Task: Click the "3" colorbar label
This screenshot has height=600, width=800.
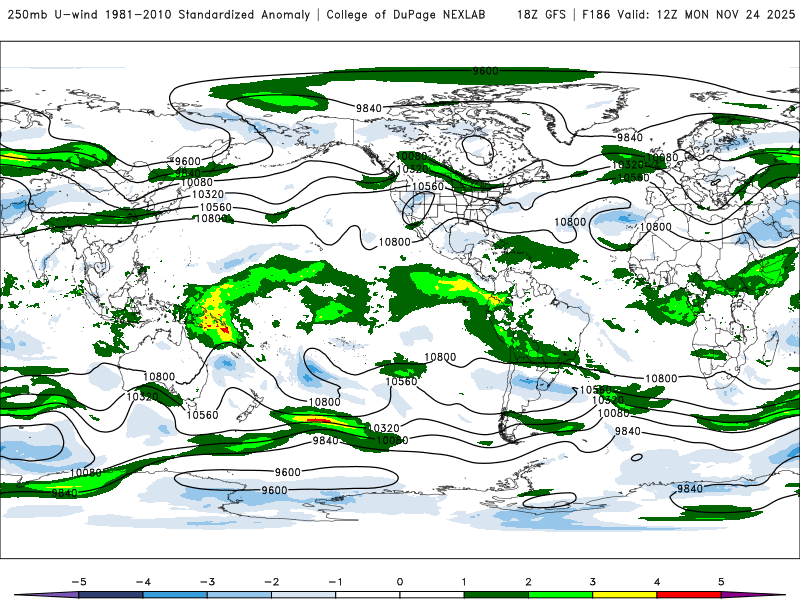Action: point(592,582)
